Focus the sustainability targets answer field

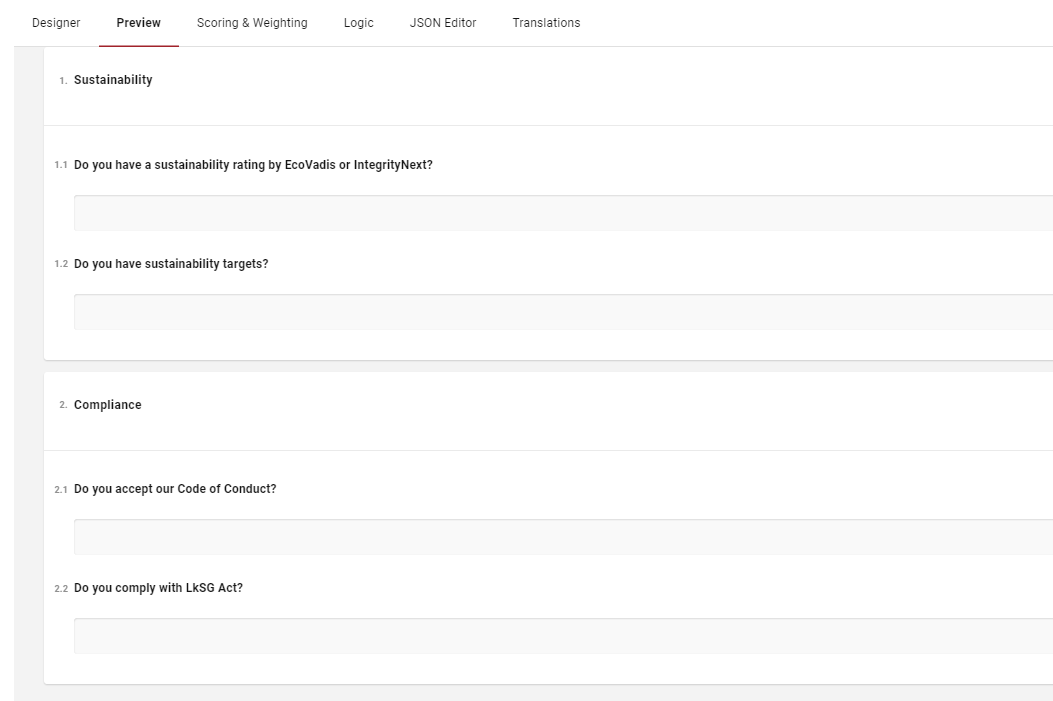pyautogui.click(x=562, y=312)
